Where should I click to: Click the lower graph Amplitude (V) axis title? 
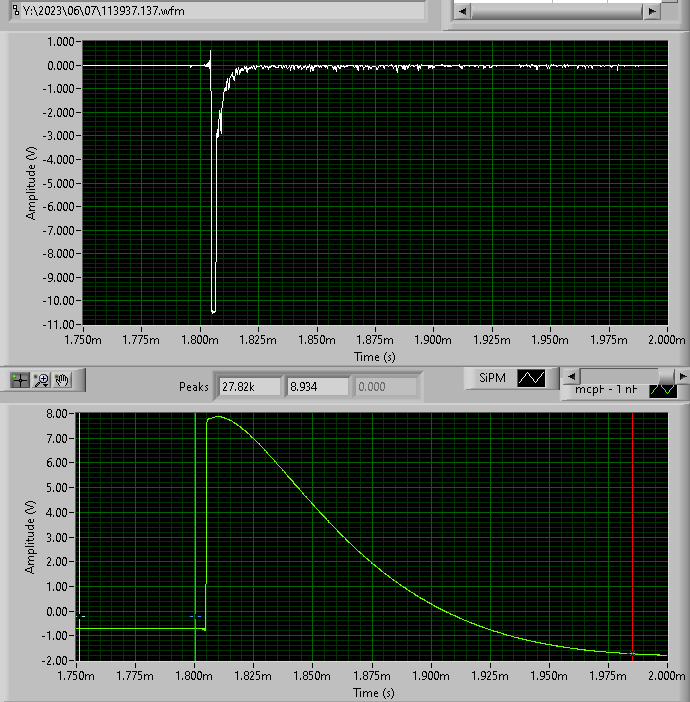point(30,537)
